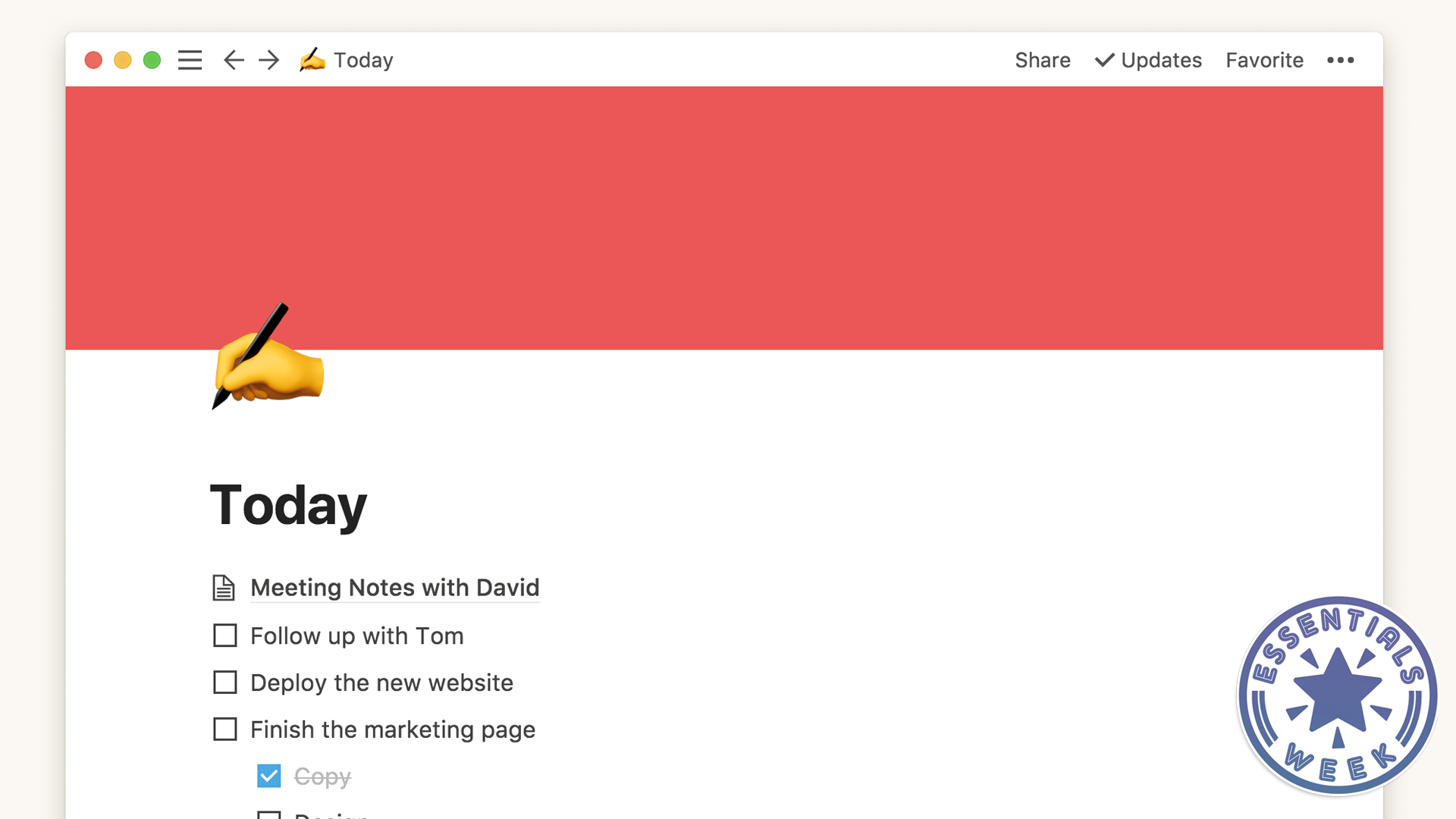The width and height of the screenshot is (1456, 819).
Task: Mark page as Favorite
Action: click(1264, 60)
